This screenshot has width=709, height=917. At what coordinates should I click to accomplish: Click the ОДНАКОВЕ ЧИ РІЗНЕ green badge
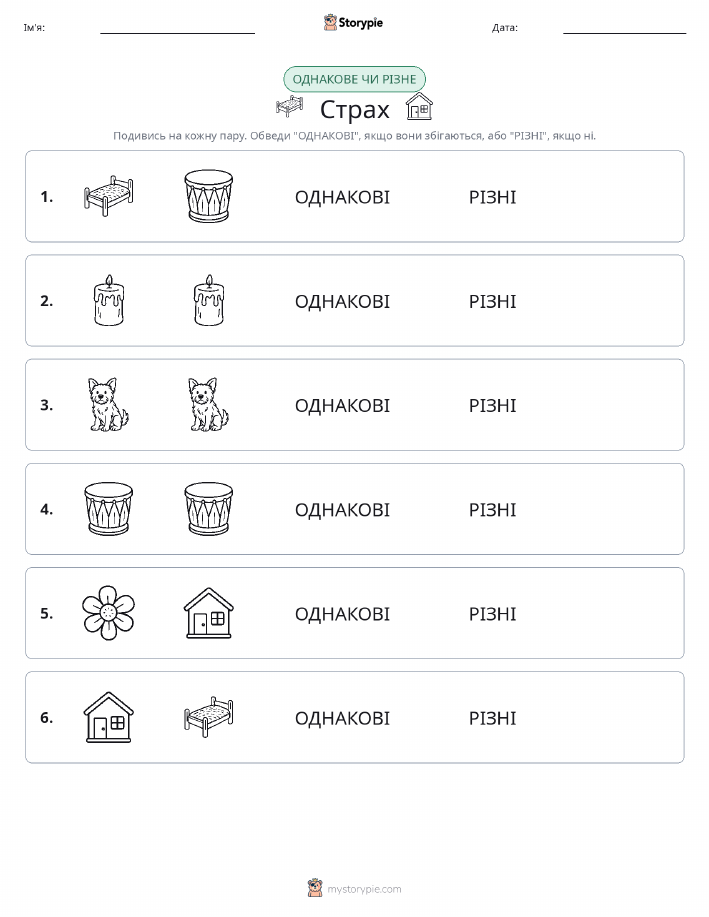[x=354, y=79]
